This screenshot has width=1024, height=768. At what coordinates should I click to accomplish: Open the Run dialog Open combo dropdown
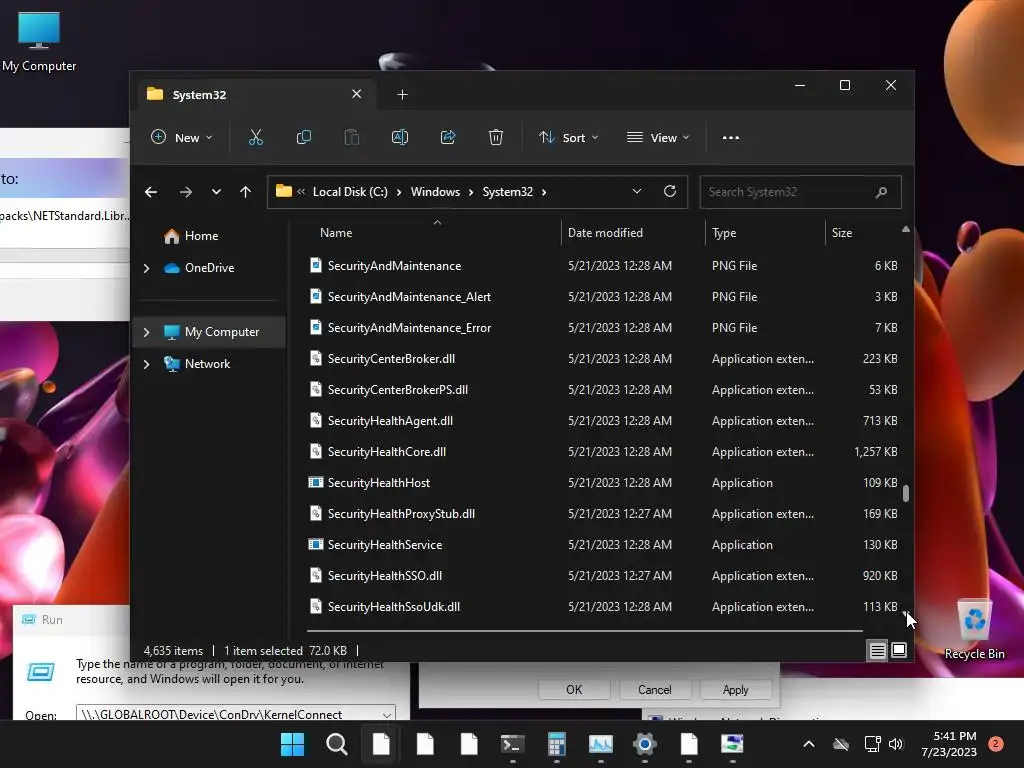pos(387,714)
